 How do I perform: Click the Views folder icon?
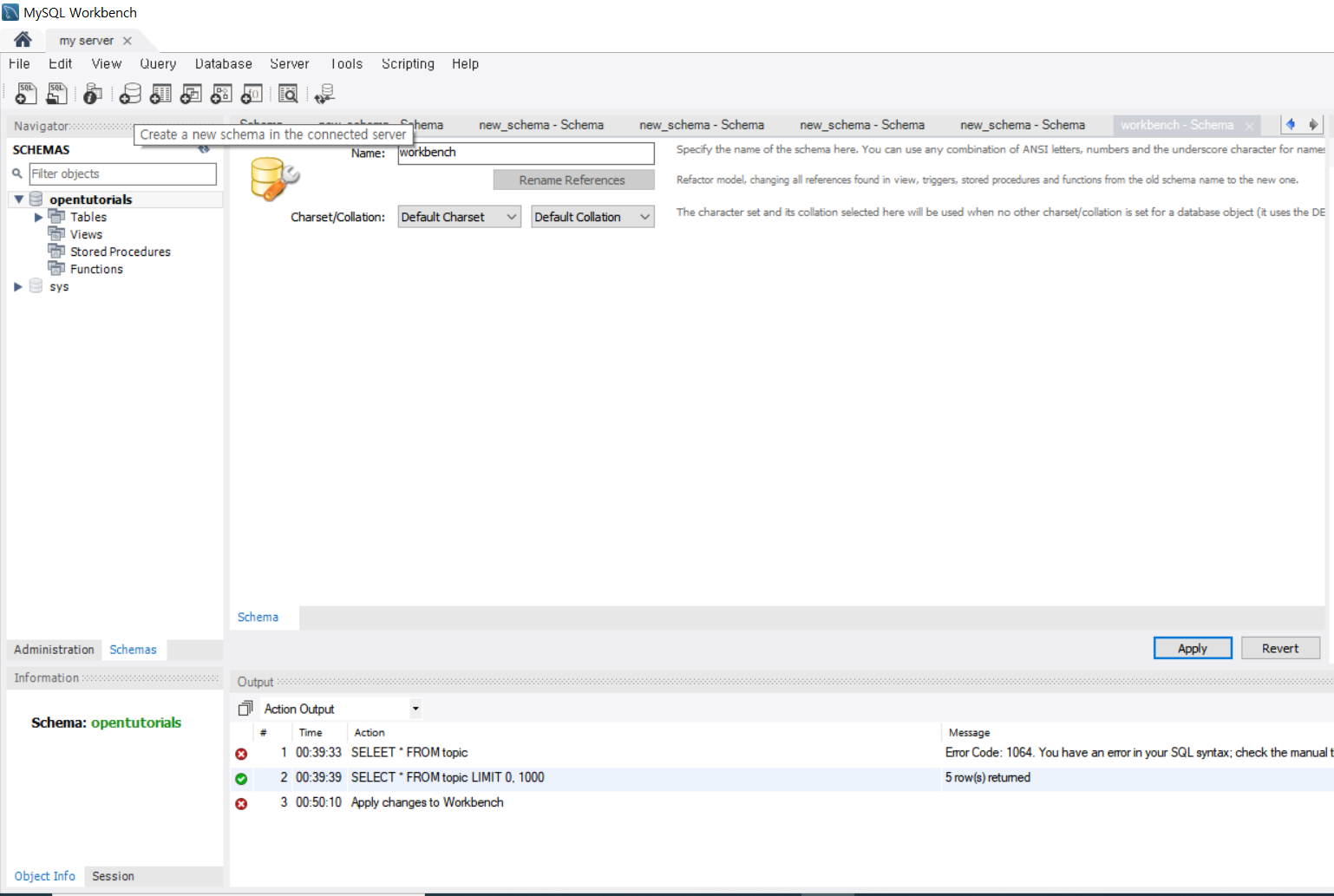pyautogui.click(x=56, y=233)
